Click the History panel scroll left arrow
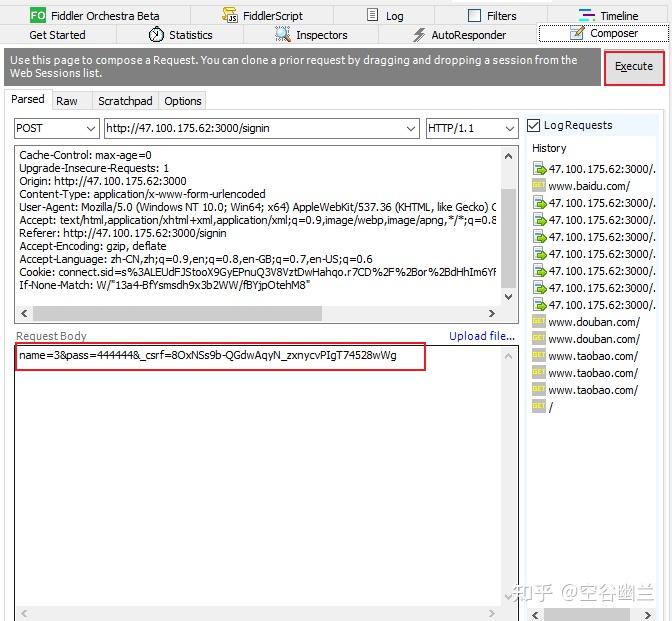 pos(535,615)
